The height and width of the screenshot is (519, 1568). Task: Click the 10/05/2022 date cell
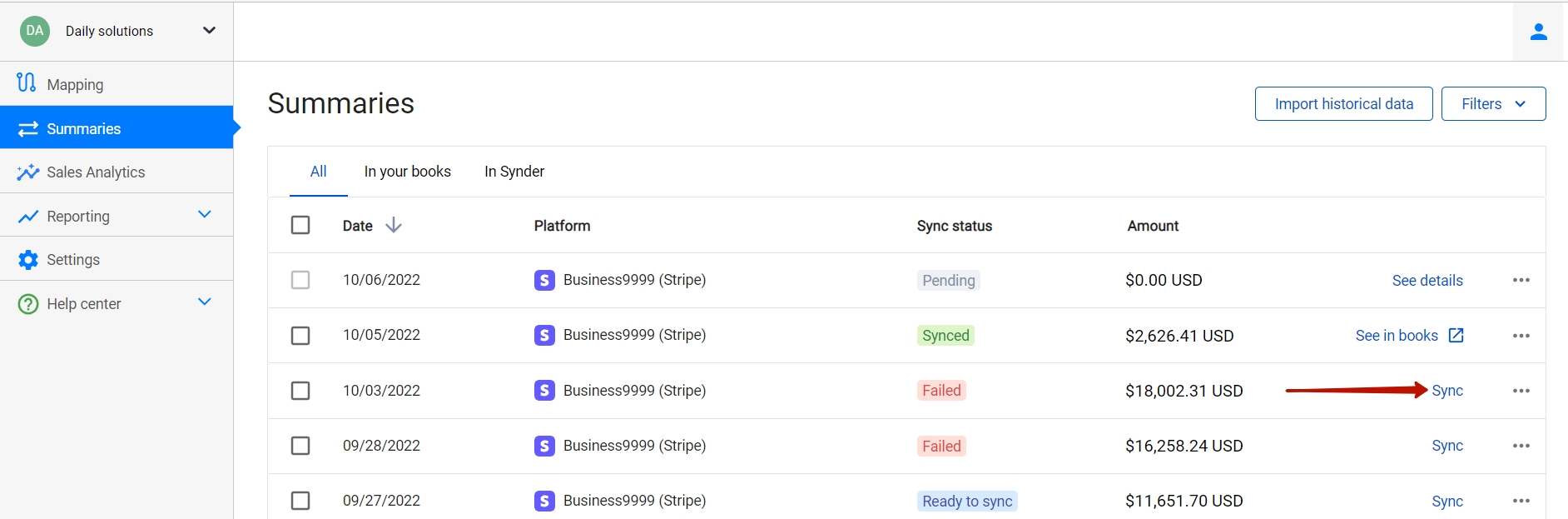coord(381,335)
